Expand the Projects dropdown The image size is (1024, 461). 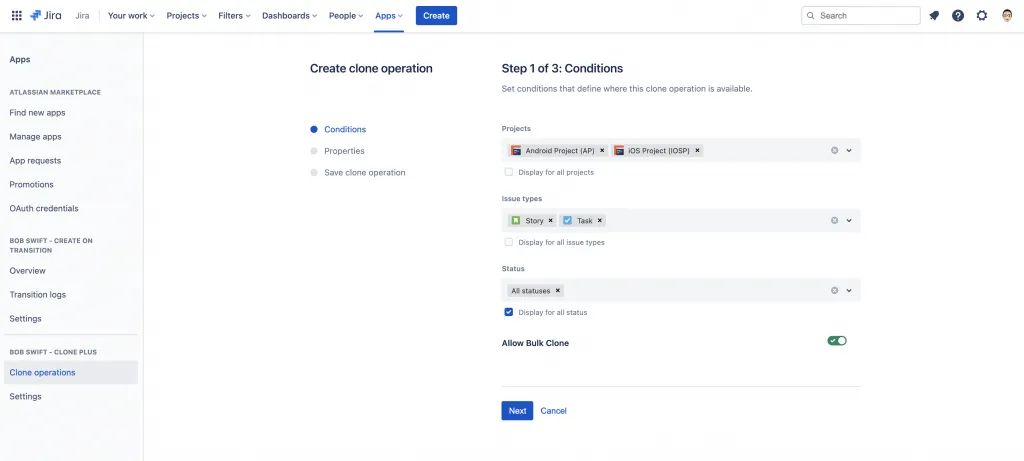click(849, 151)
